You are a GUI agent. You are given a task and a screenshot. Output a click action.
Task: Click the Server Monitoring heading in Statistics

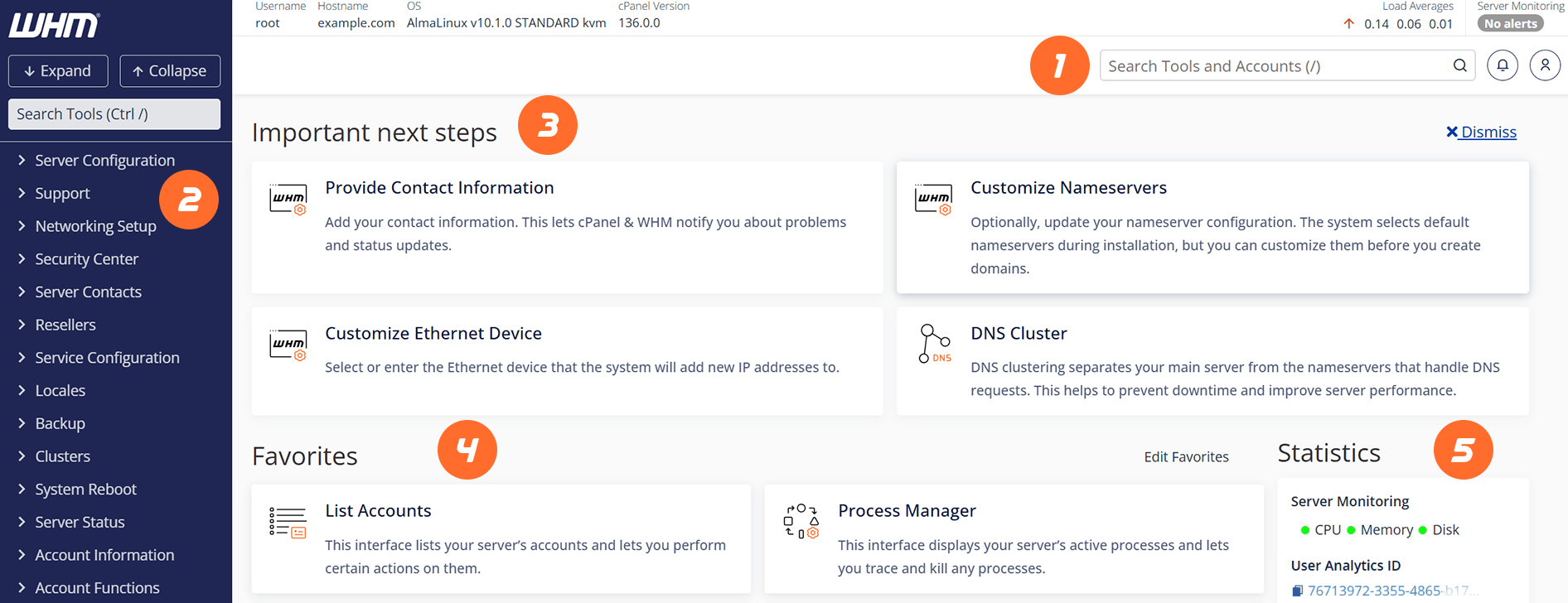(x=1350, y=501)
